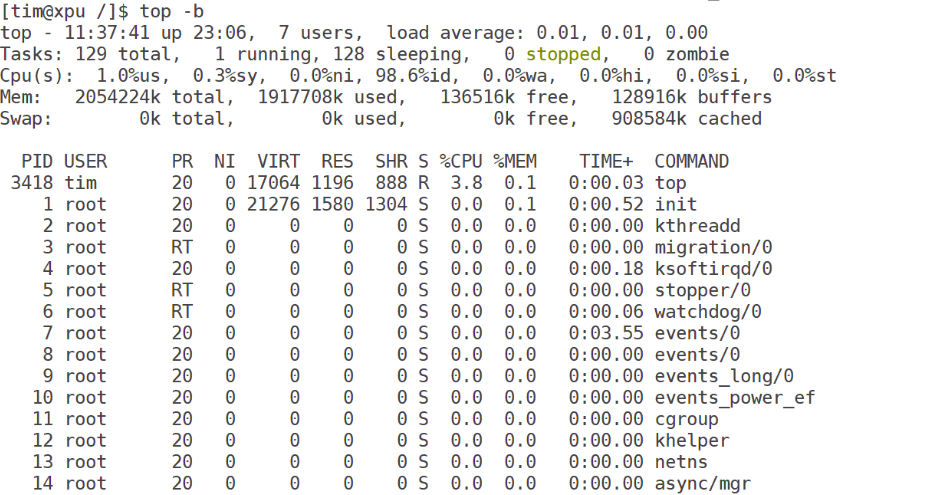Click the %MEM column header
Screen dimensions: 946x495
[x=515, y=161]
